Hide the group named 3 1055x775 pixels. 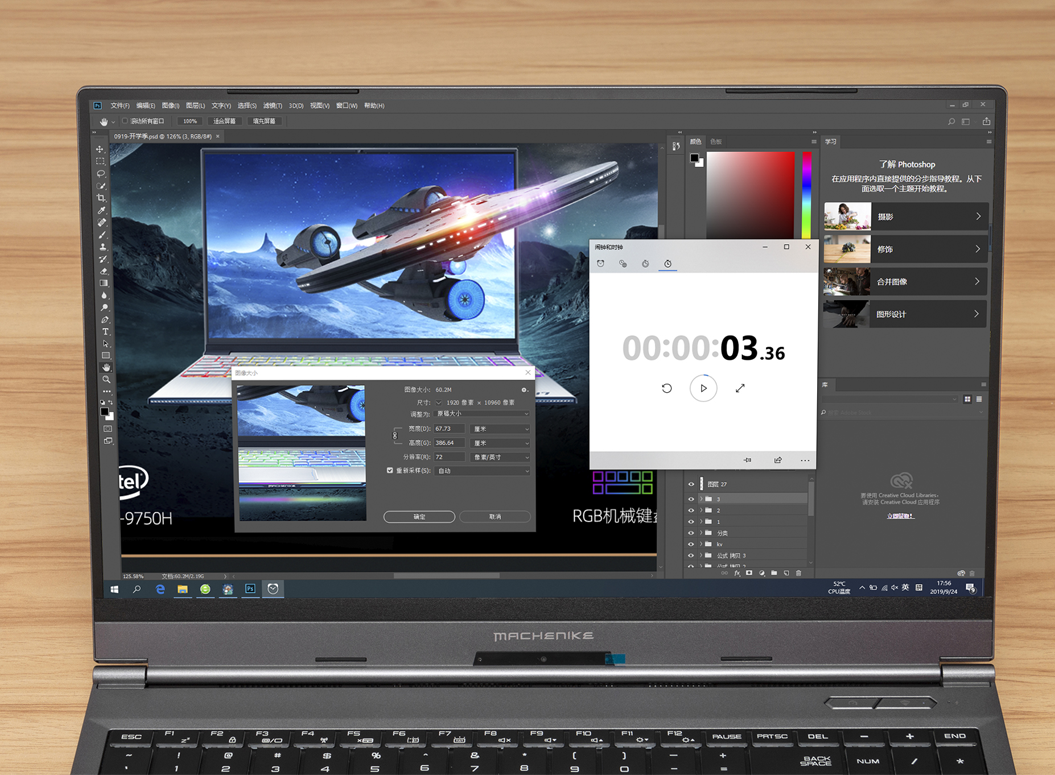691,499
